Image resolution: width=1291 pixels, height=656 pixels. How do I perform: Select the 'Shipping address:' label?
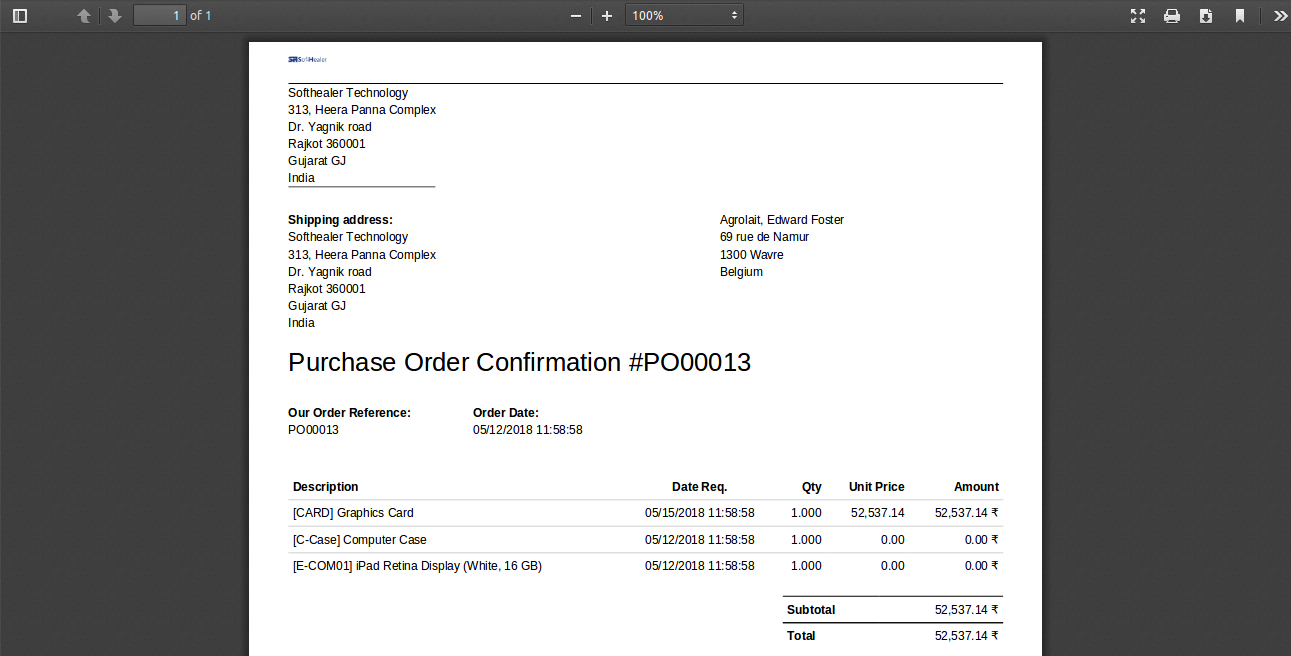tap(340, 220)
